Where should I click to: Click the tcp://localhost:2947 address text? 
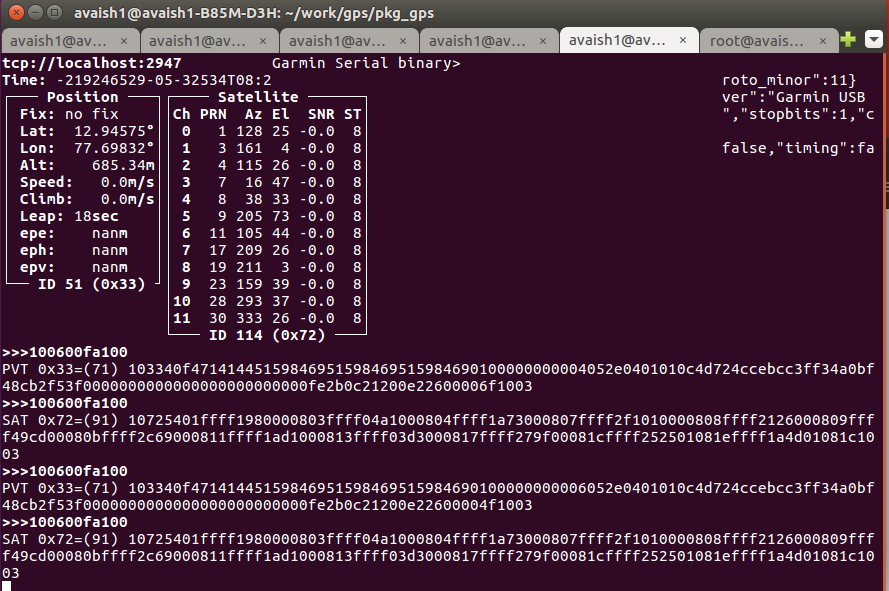(92, 63)
